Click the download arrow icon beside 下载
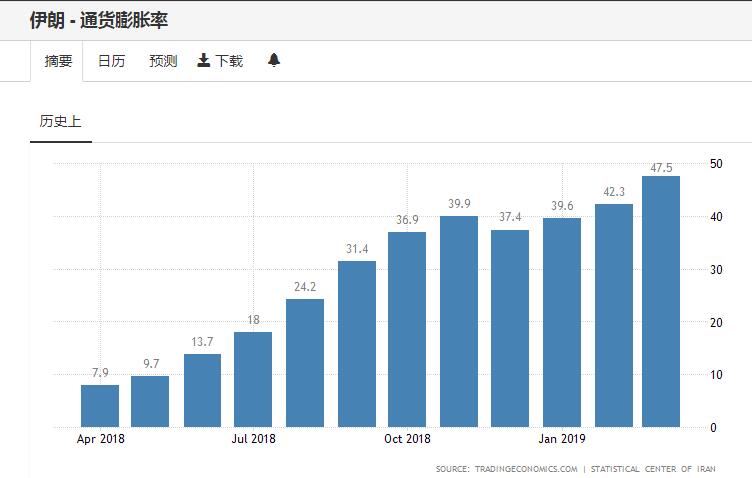The image size is (752, 478). (203, 60)
